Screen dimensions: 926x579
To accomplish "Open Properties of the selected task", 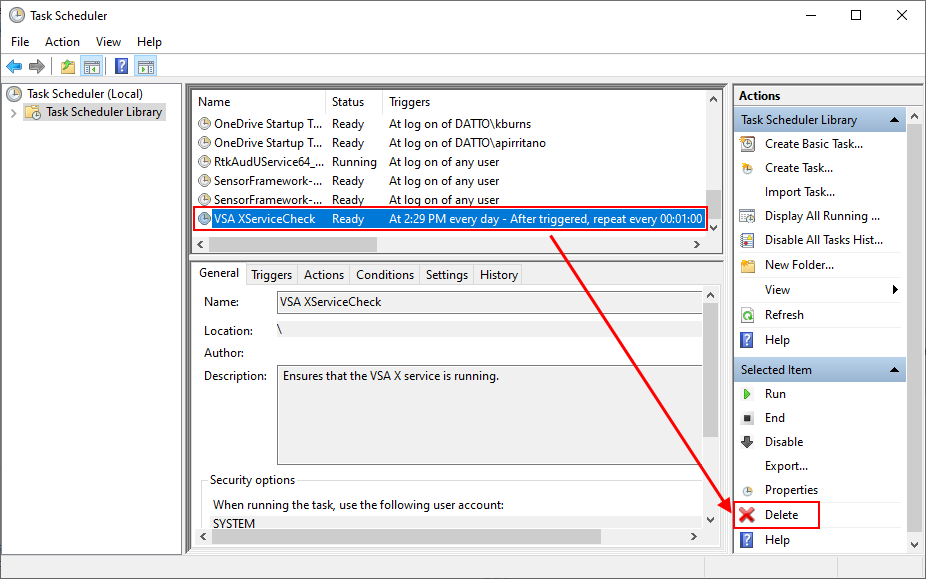I will [x=791, y=490].
